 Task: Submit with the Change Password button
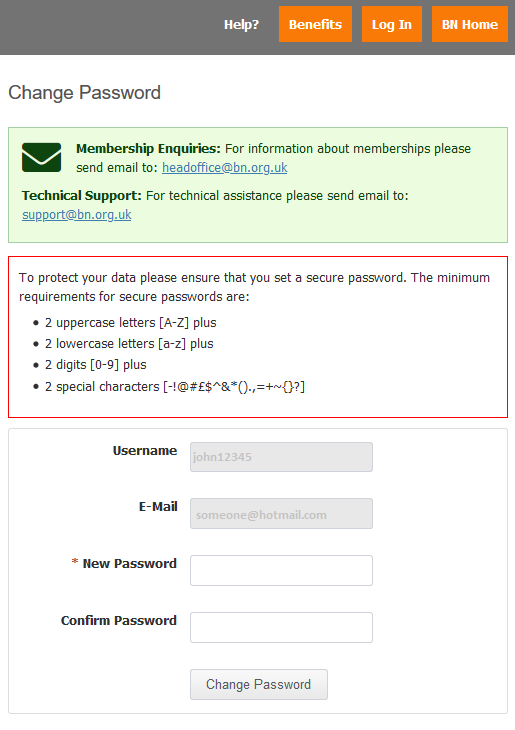tap(259, 684)
